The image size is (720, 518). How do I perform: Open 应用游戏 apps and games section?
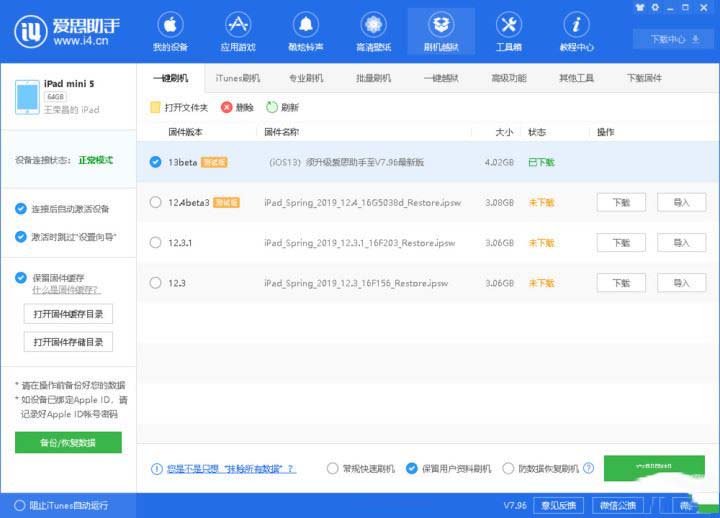tap(238, 31)
